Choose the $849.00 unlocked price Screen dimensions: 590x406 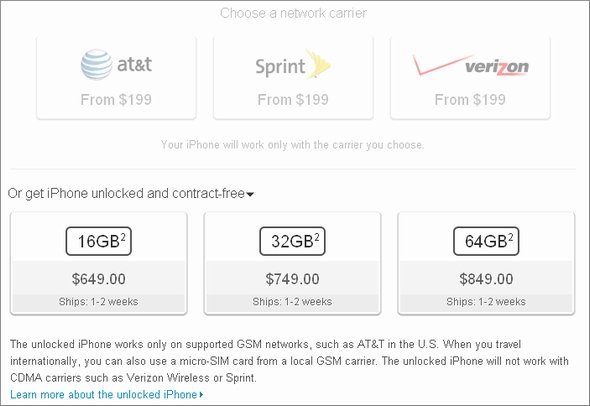pyautogui.click(x=486, y=279)
